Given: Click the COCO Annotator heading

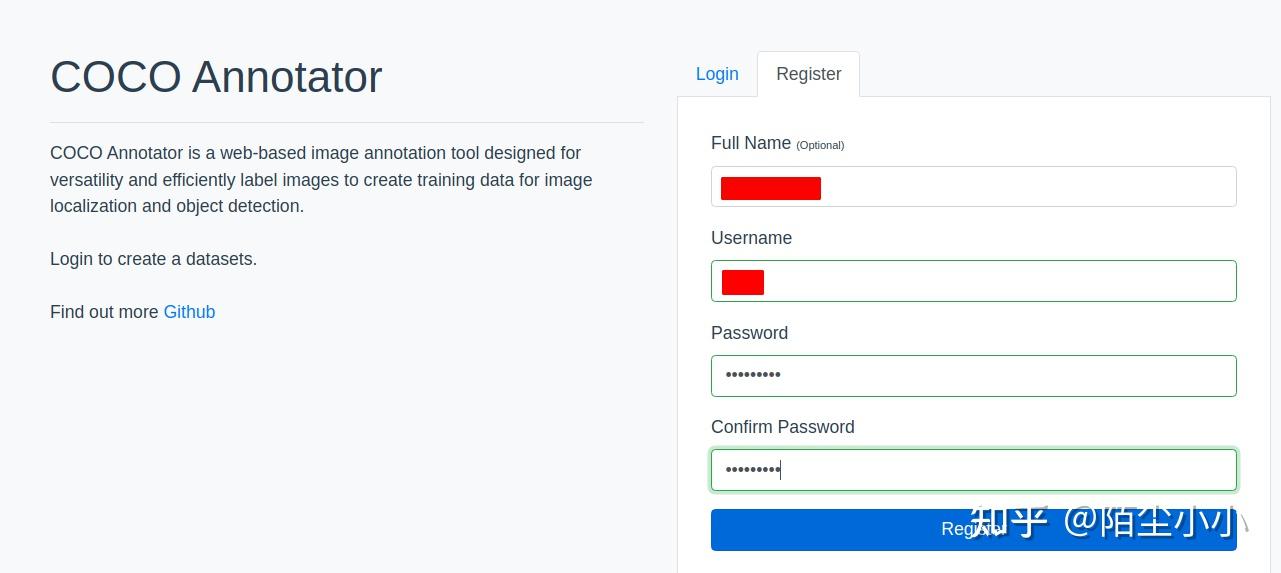Looking at the screenshot, I should click(216, 77).
